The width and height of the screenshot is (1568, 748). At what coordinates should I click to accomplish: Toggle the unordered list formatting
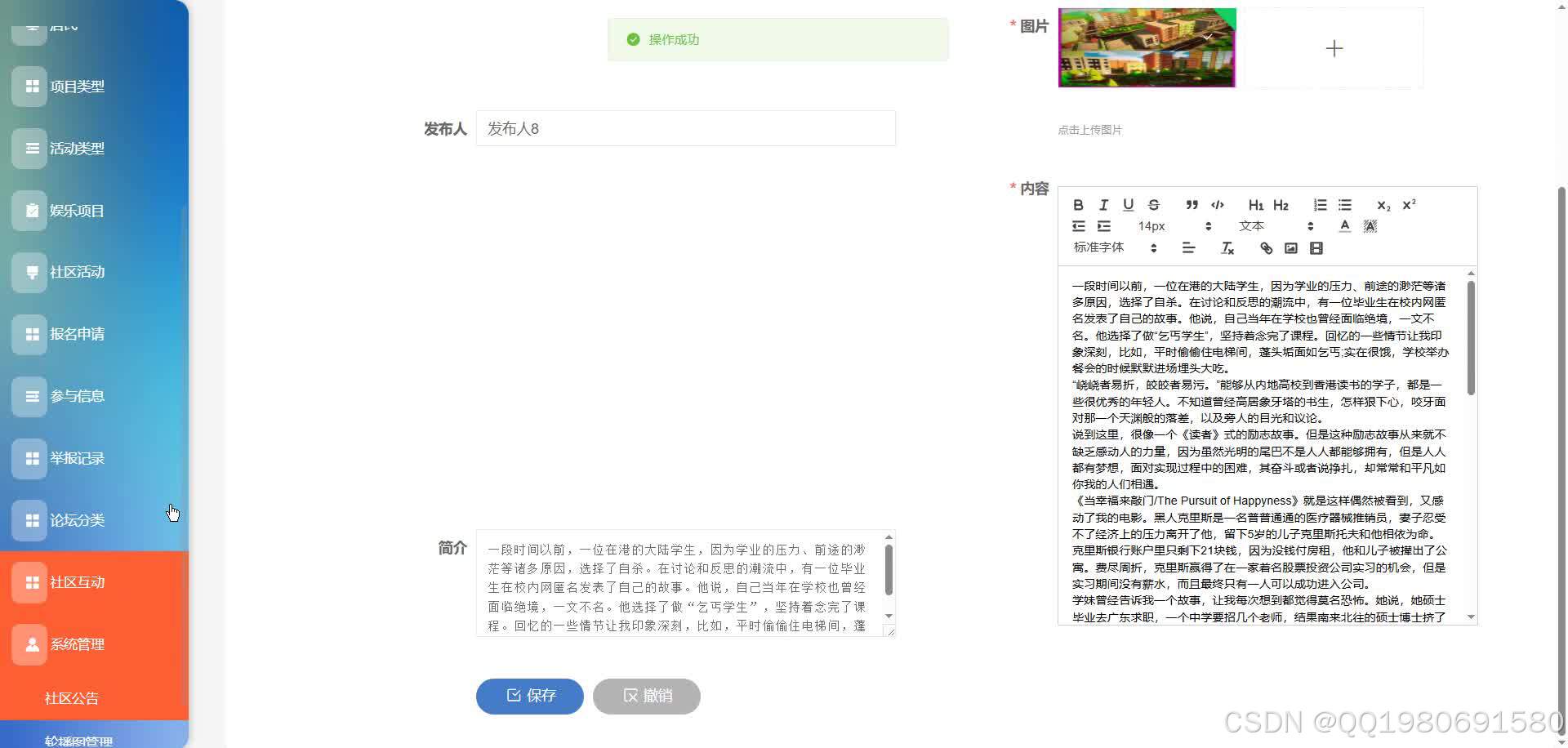1345,205
